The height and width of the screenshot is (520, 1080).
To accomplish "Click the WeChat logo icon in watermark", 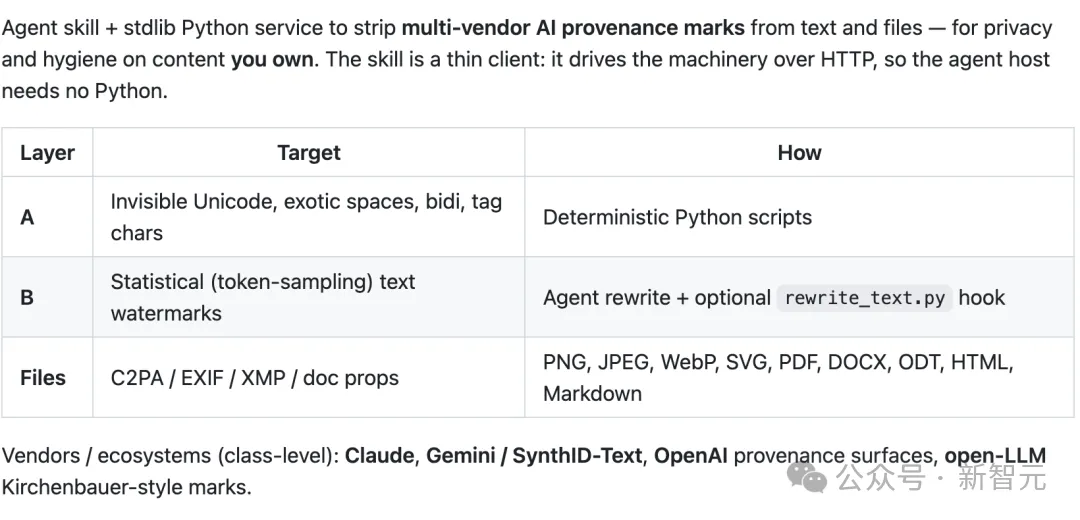I will (x=807, y=477).
